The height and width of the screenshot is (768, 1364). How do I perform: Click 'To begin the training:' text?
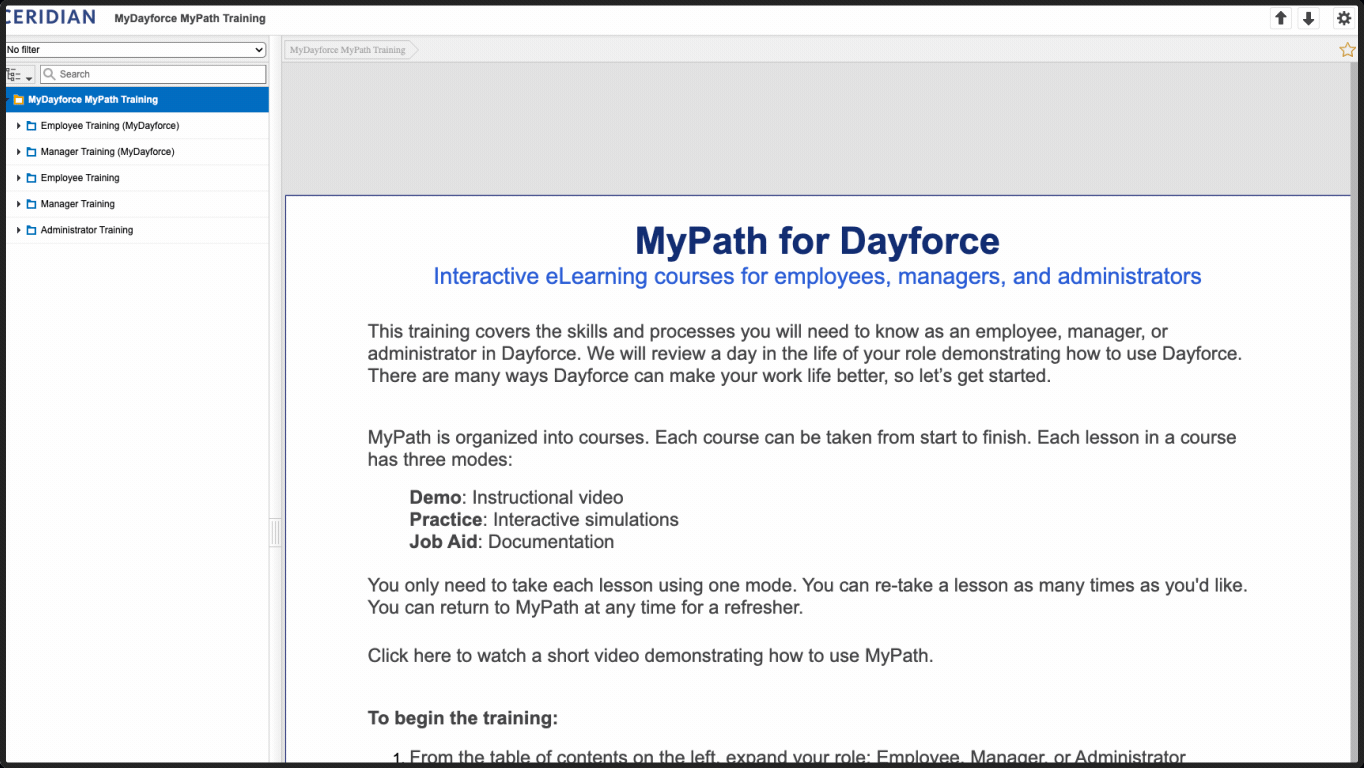click(463, 718)
